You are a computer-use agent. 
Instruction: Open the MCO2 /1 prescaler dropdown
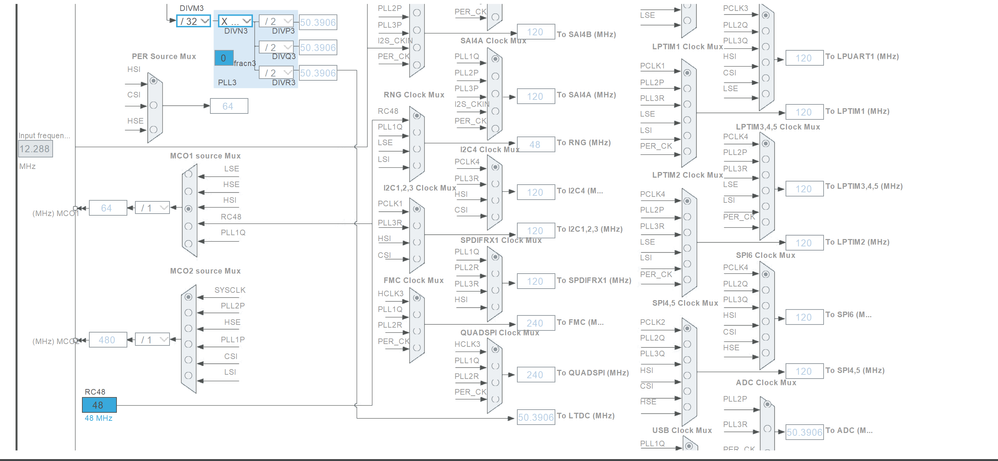coord(153,339)
